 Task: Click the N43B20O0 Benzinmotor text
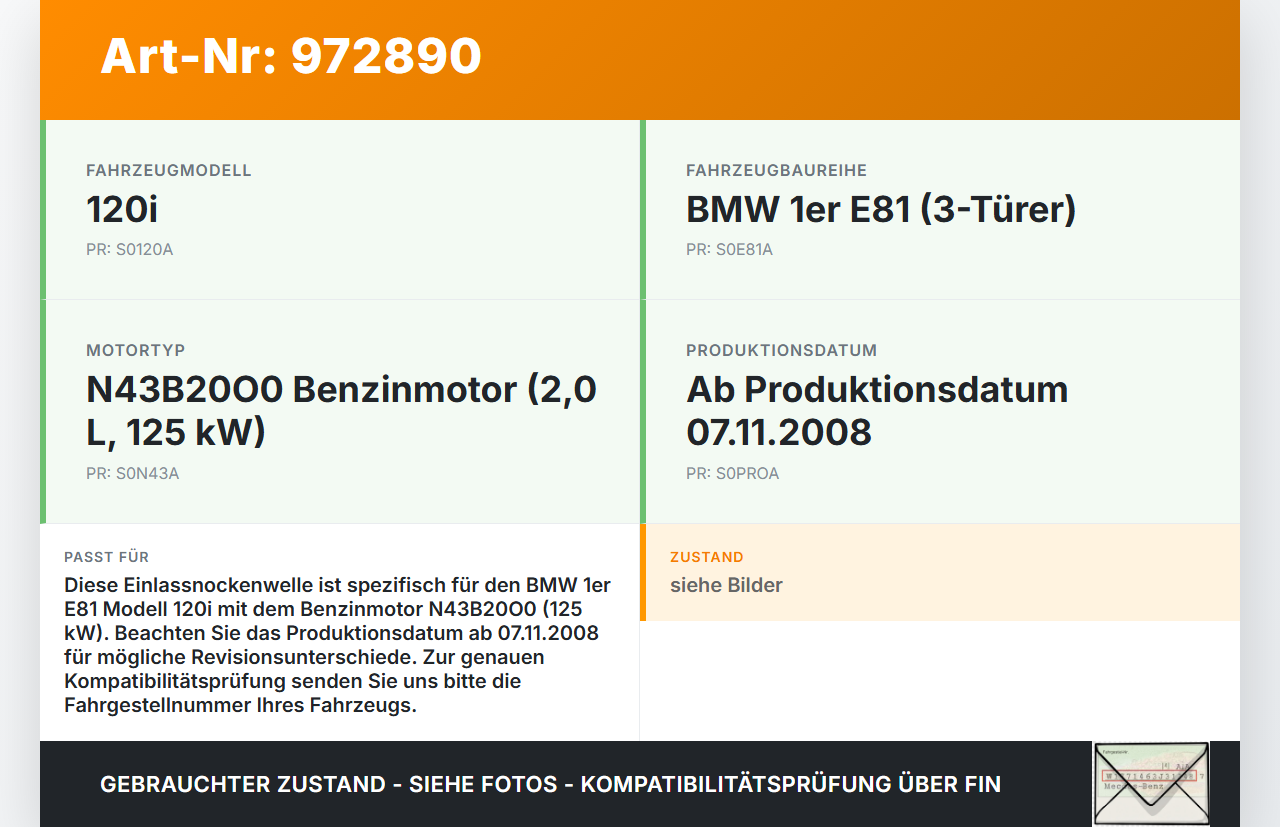point(340,410)
